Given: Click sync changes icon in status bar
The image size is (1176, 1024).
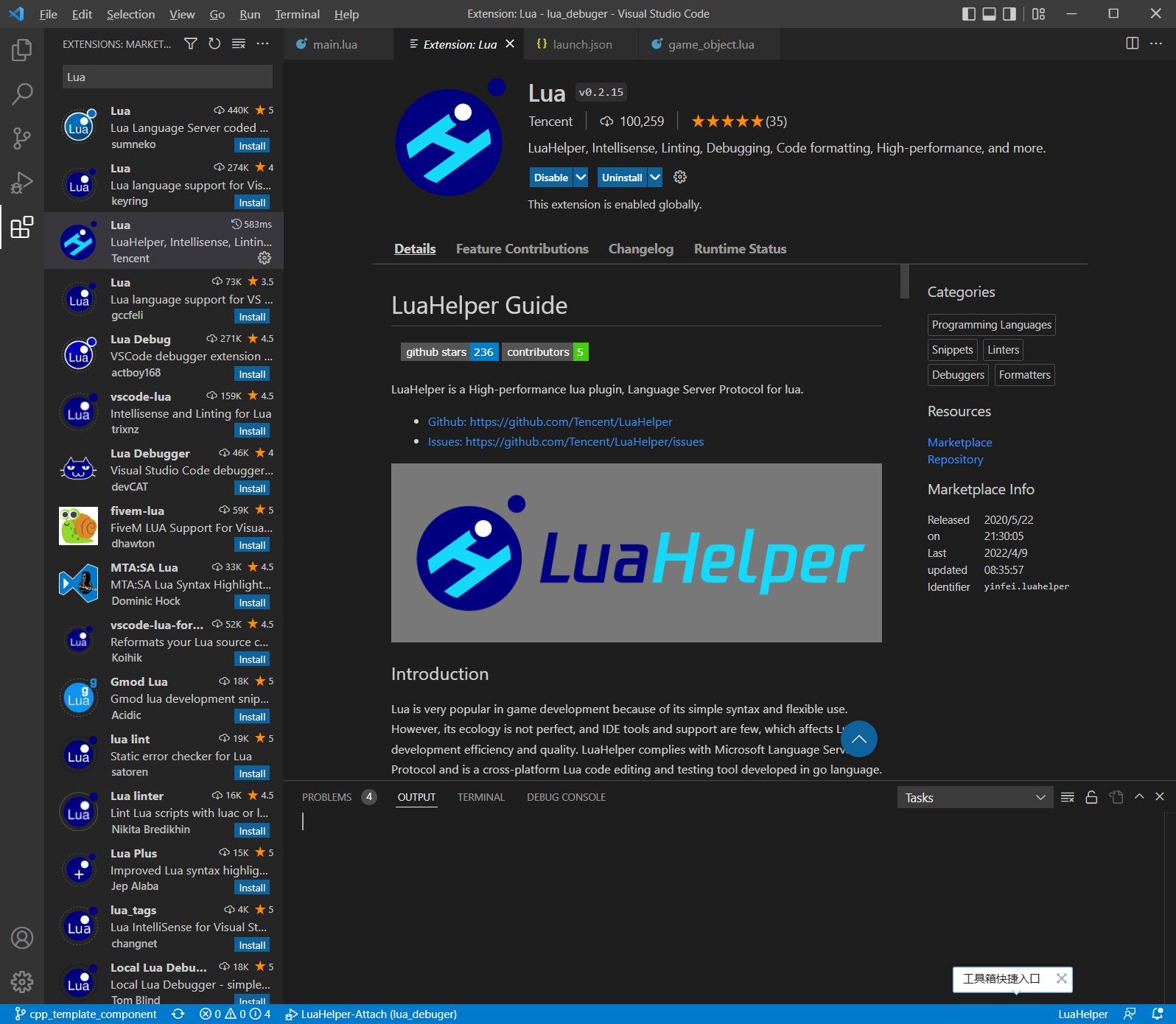Looking at the screenshot, I should pos(178,1014).
